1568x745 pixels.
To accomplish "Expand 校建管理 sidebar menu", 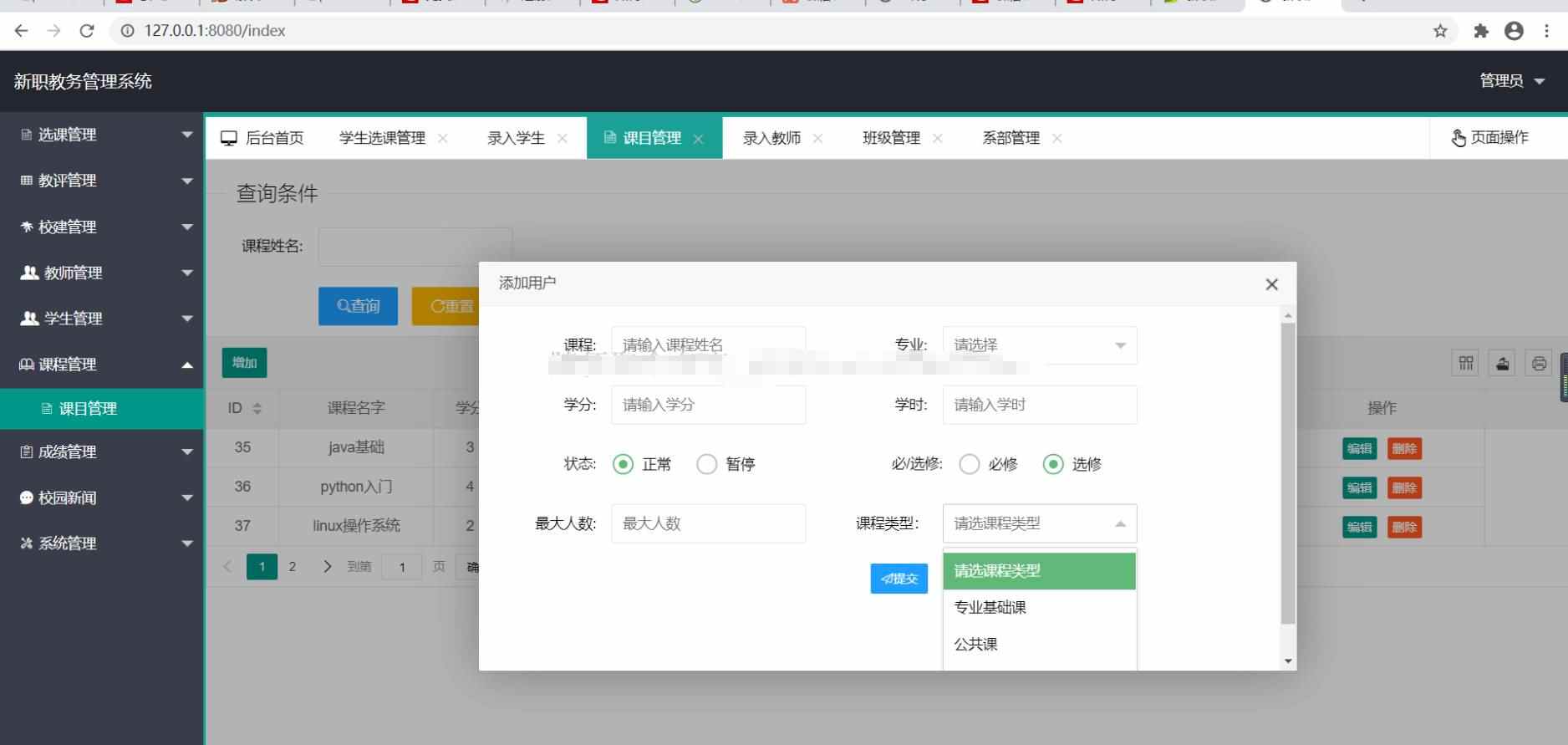I will click(x=102, y=227).
